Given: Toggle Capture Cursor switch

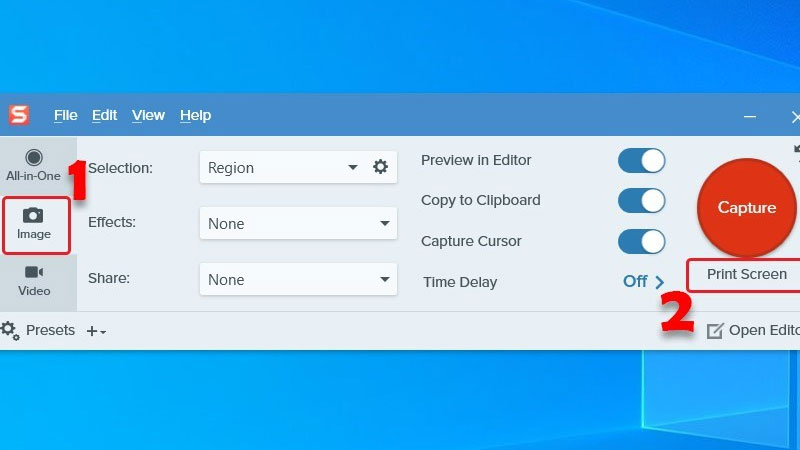Looking at the screenshot, I should coord(641,241).
